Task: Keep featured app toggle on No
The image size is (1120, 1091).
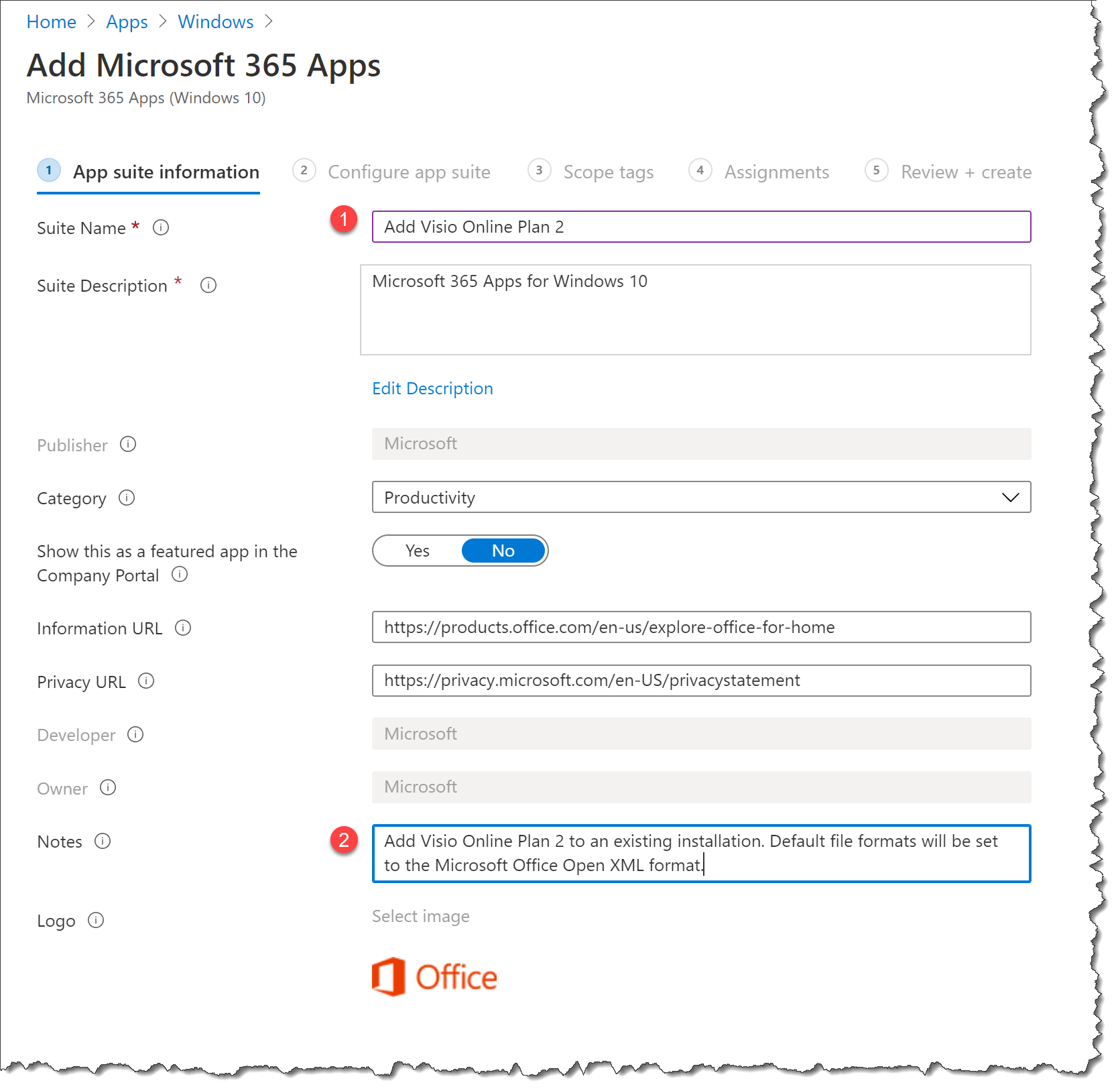Action: coord(503,551)
